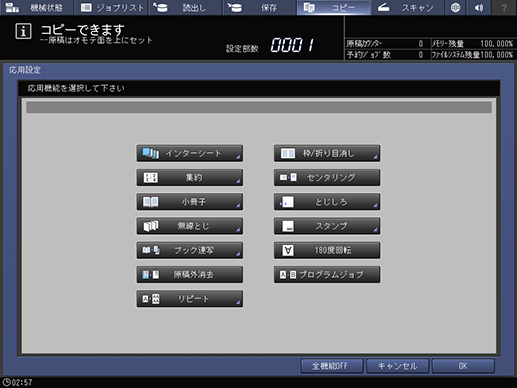Expand ブック連写 via its corner arrow
This screenshot has width=517, height=388.
pos(238,254)
